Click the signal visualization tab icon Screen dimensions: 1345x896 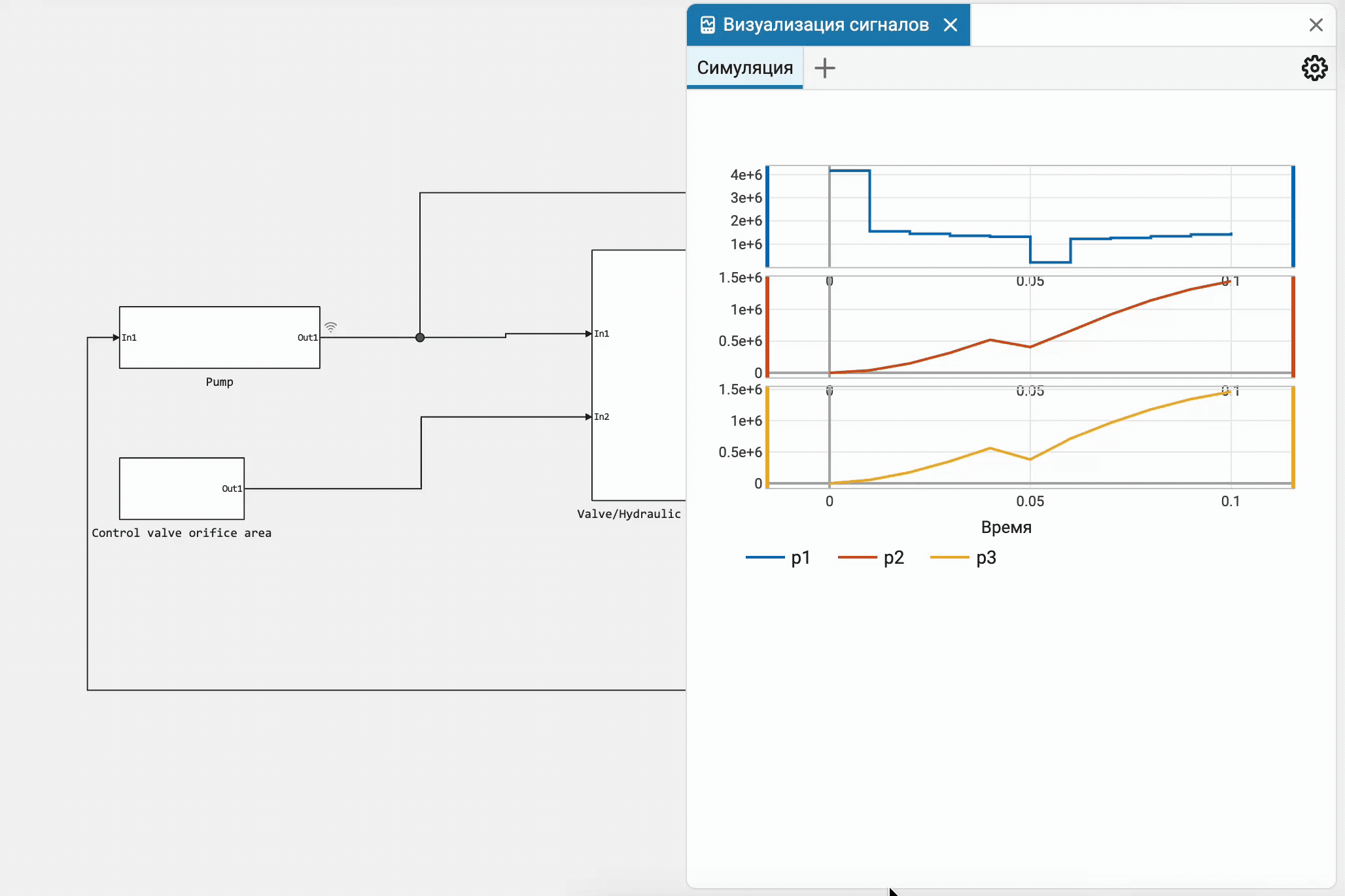tap(707, 25)
